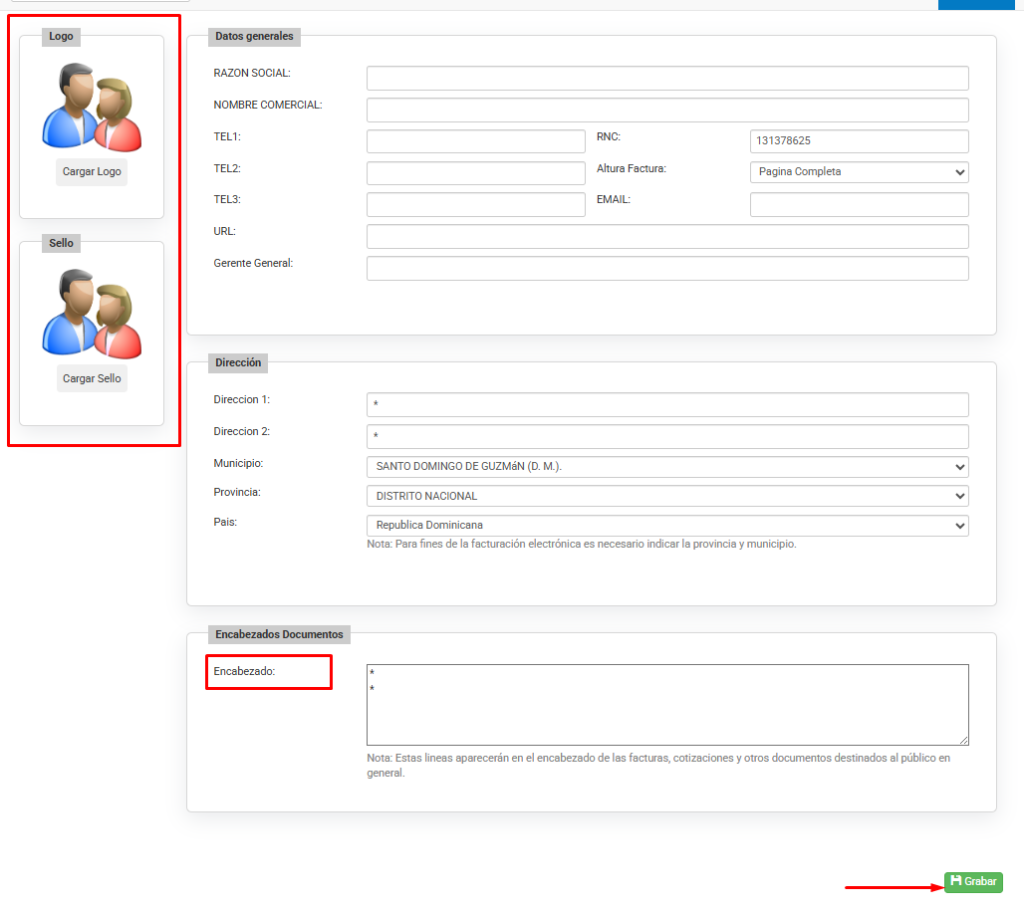Click into the TEL1 field
The height and width of the screenshot is (913, 1024).
pos(475,141)
